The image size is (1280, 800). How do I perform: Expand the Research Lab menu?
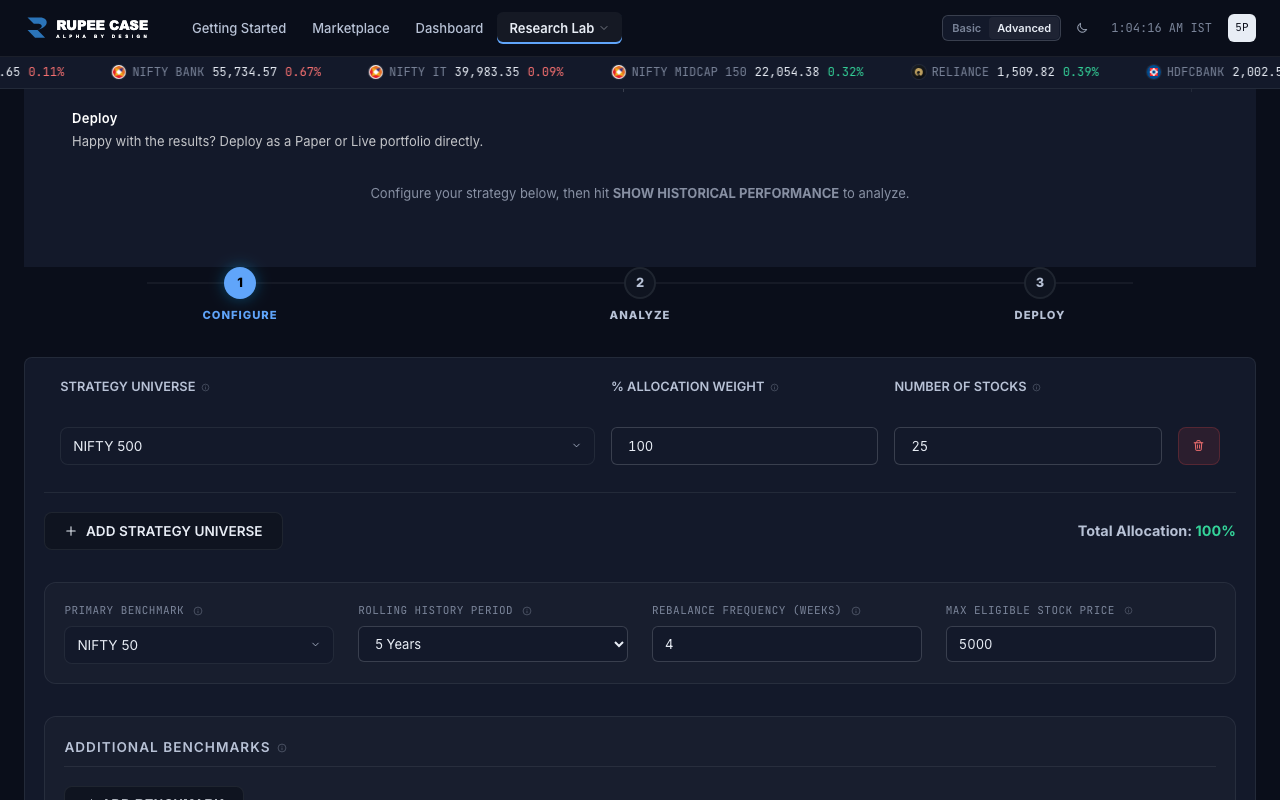(559, 28)
